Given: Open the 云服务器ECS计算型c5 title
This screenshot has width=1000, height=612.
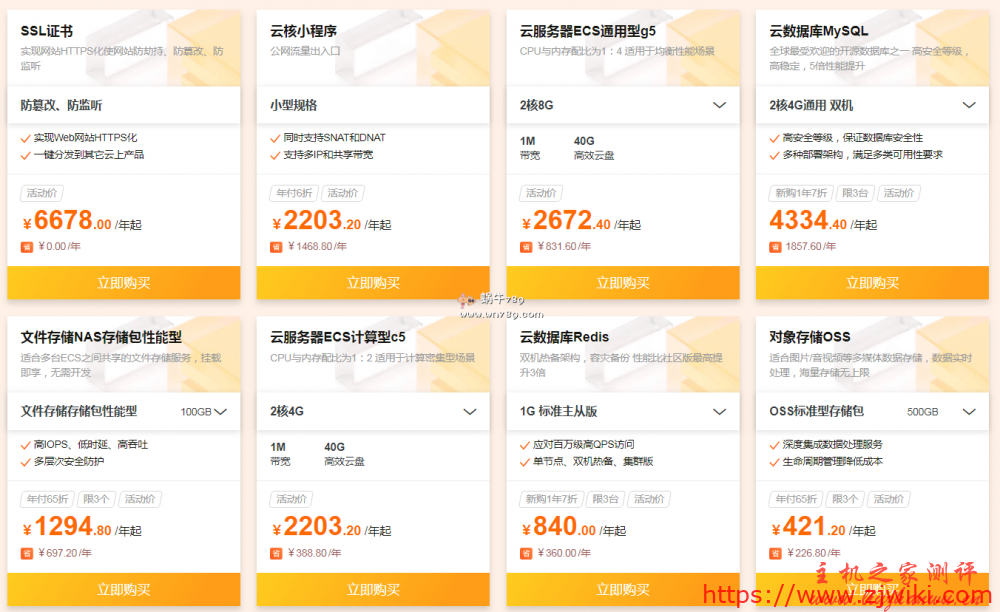Looking at the screenshot, I should [337, 337].
